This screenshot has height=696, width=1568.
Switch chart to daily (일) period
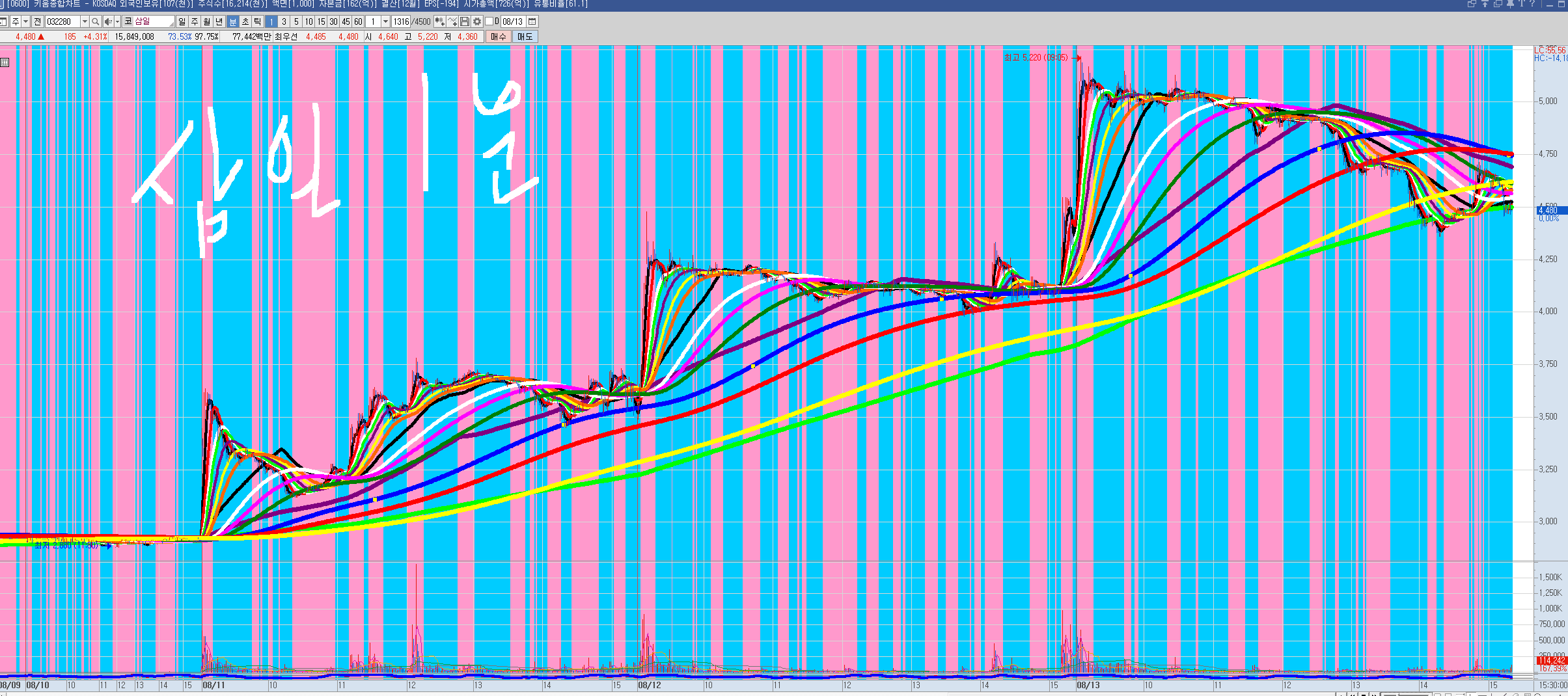182,21
